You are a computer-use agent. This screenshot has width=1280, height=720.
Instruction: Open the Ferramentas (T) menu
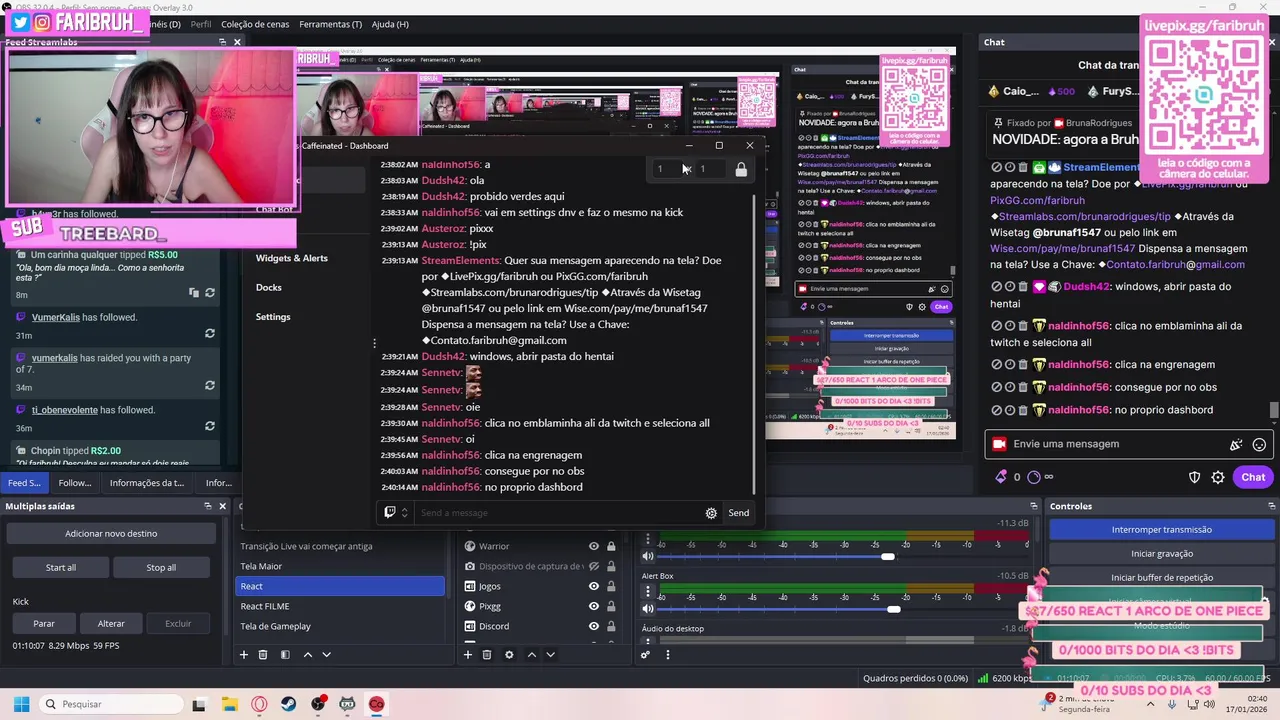click(x=330, y=24)
